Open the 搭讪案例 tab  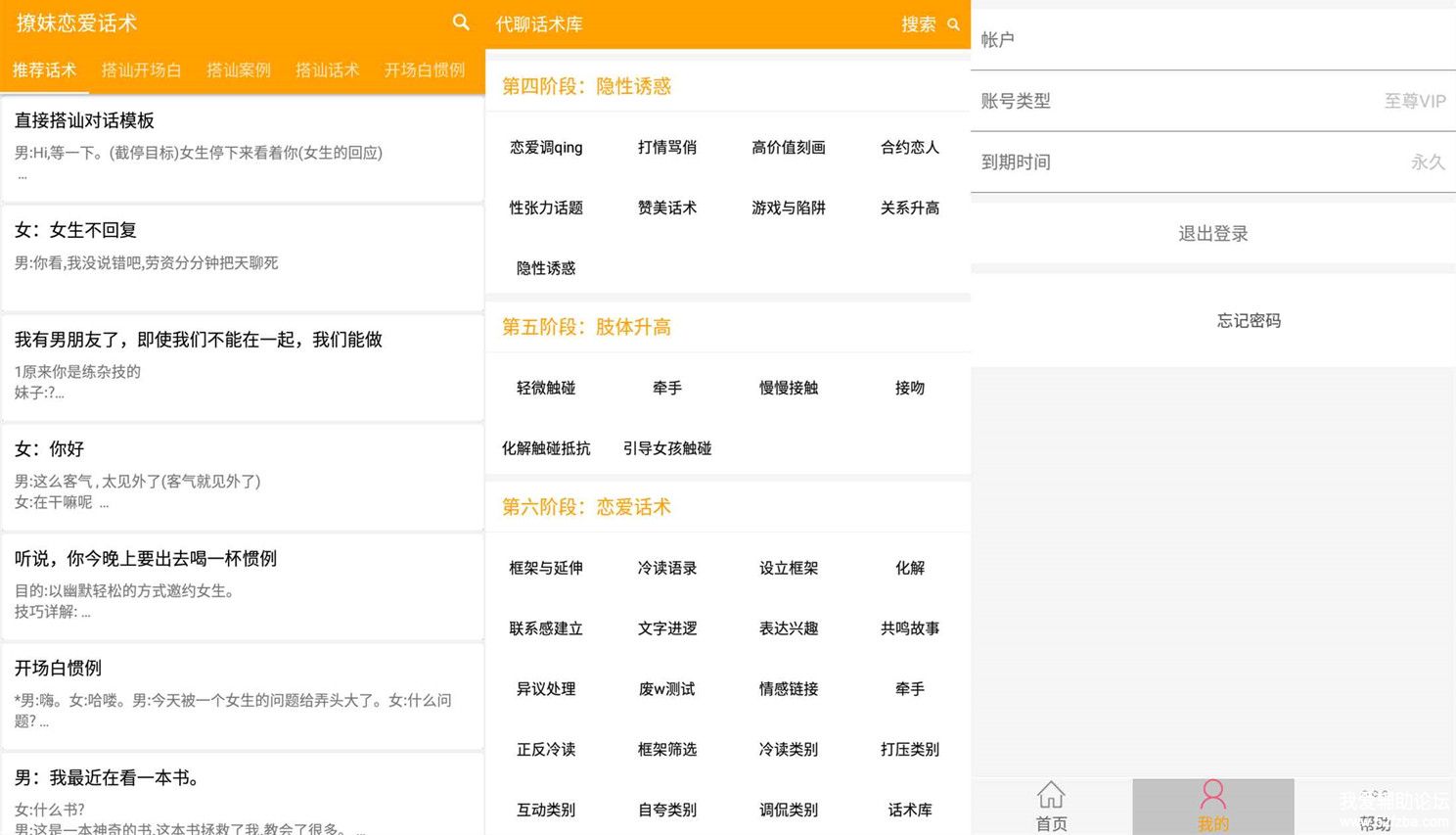[239, 70]
